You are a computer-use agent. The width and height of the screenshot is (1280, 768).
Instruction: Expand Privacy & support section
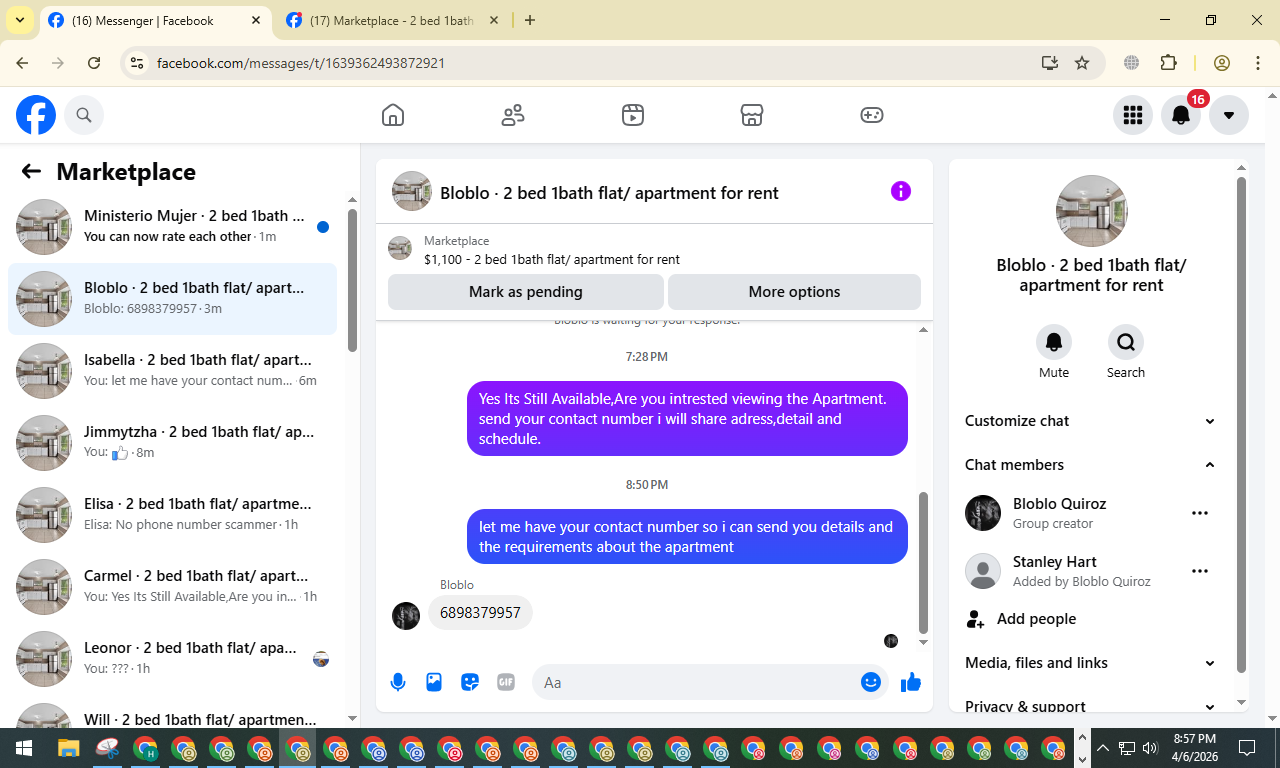coord(1091,706)
